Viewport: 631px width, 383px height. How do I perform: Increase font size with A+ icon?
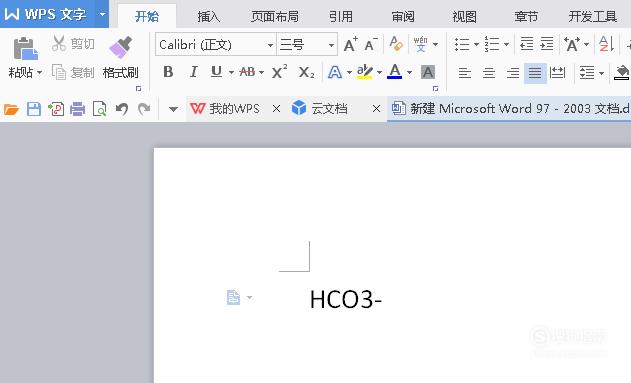point(351,44)
